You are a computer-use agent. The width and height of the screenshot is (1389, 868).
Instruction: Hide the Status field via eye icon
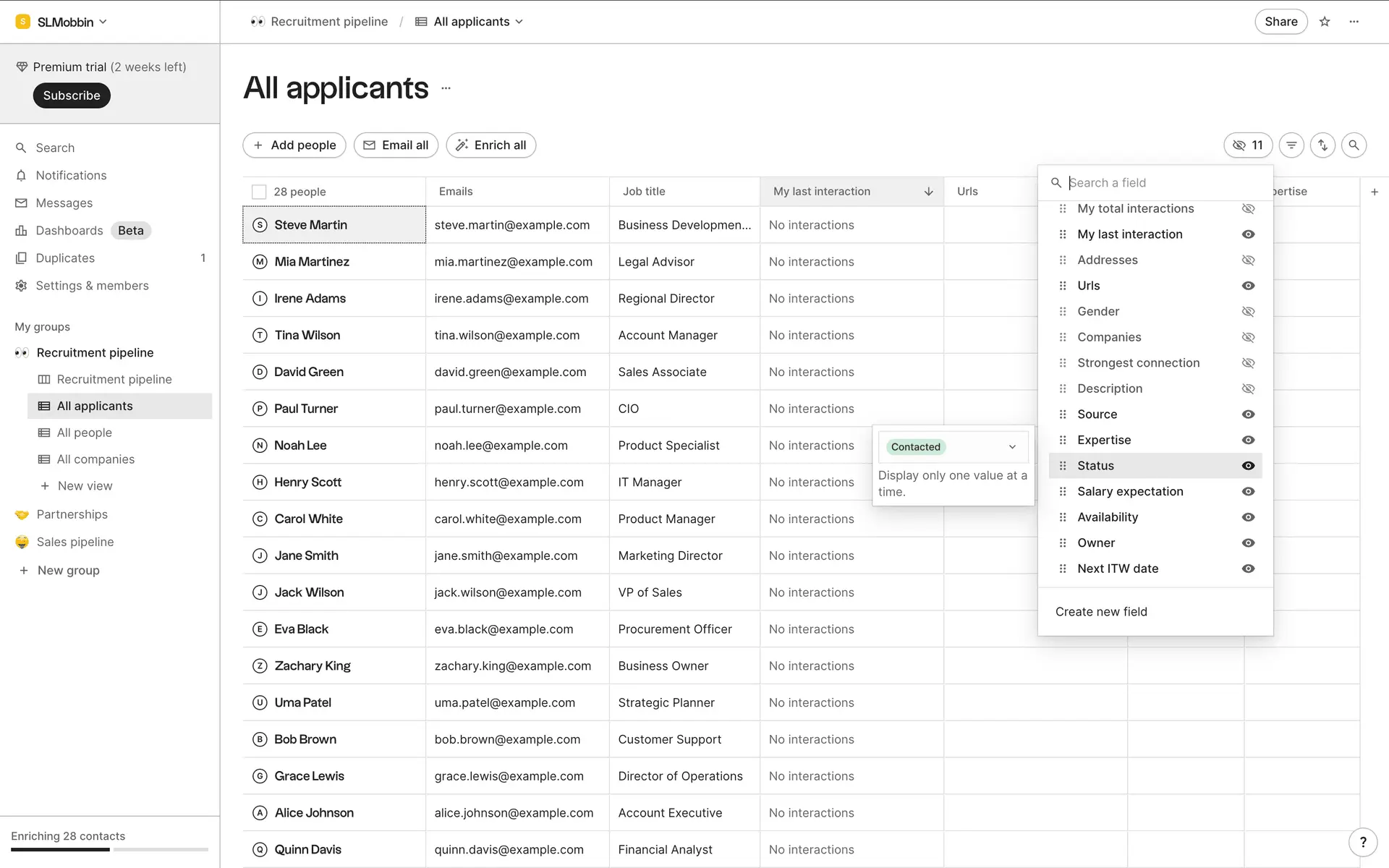click(x=1248, y=466)
